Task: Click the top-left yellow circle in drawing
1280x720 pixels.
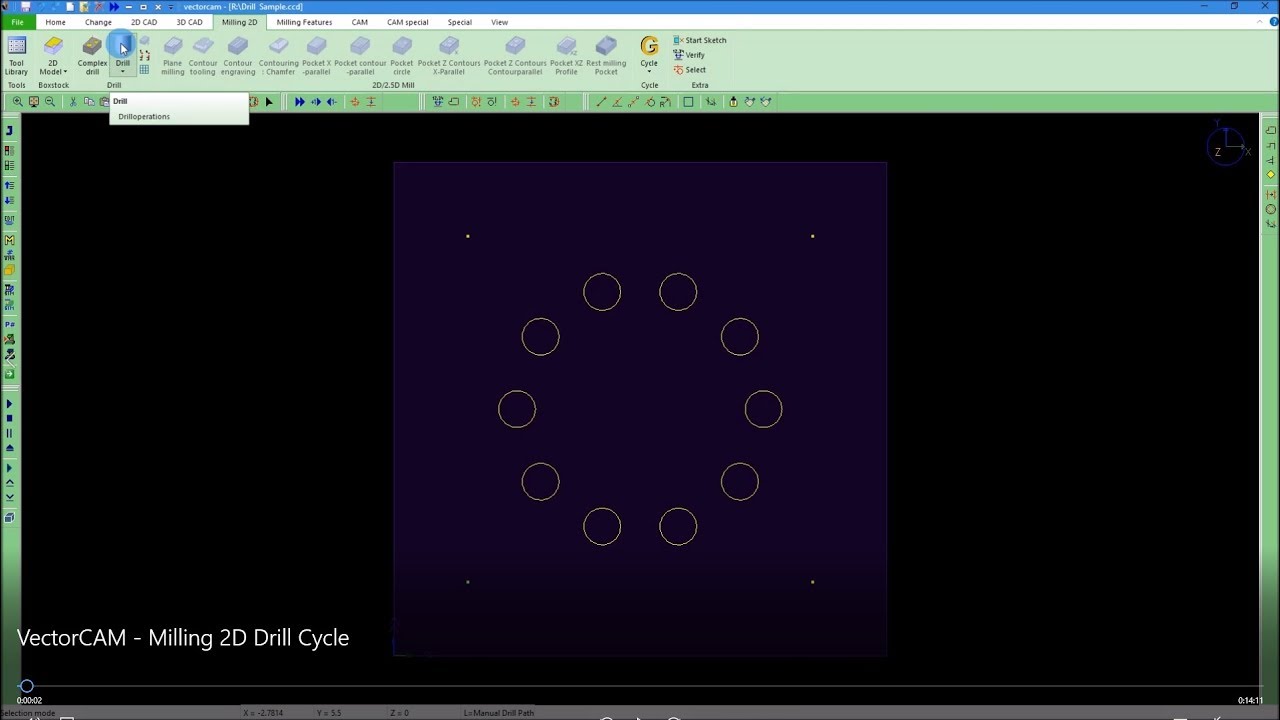Action: click(602, 292)
